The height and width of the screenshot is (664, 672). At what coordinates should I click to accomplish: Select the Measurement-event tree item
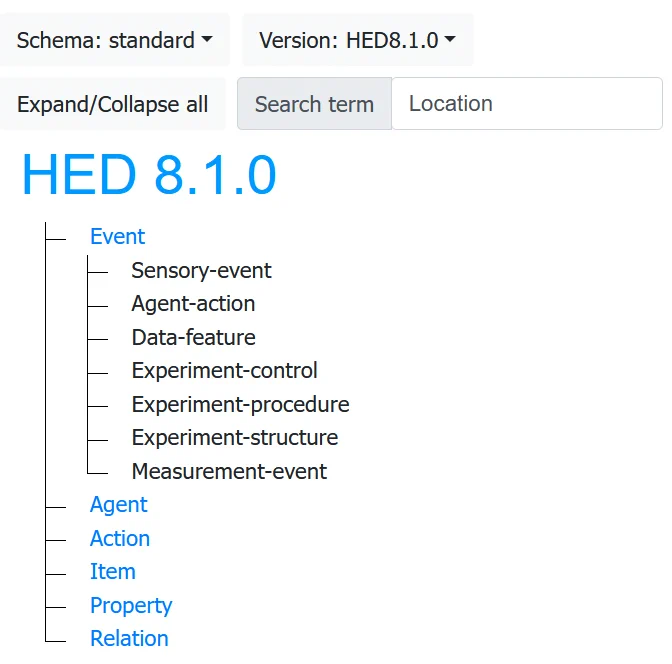229,472
